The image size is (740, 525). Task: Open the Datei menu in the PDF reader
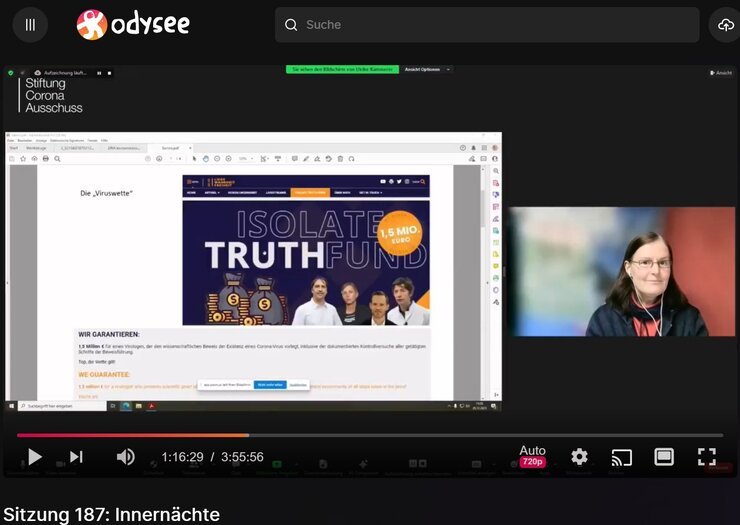coord(10,141)
